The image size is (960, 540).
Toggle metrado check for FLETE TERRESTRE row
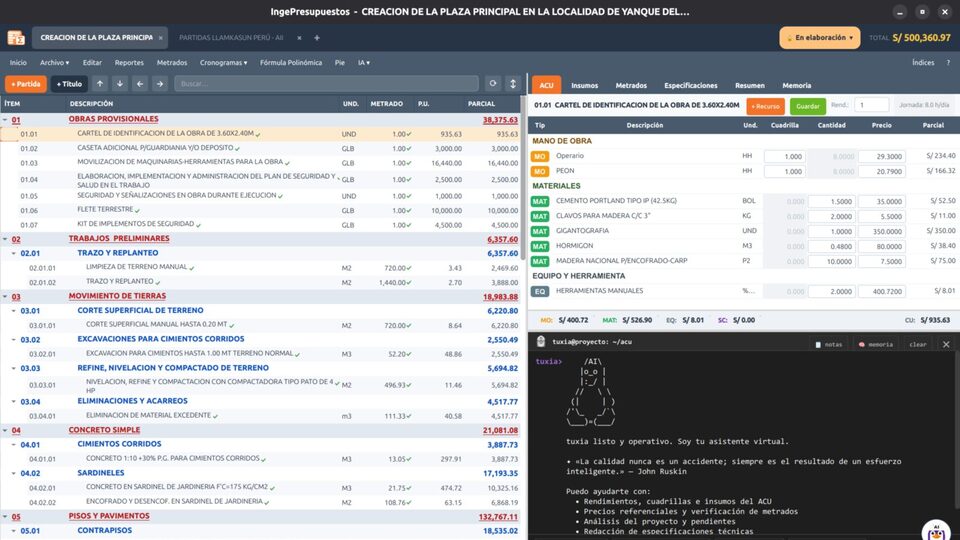click(408, 211)
